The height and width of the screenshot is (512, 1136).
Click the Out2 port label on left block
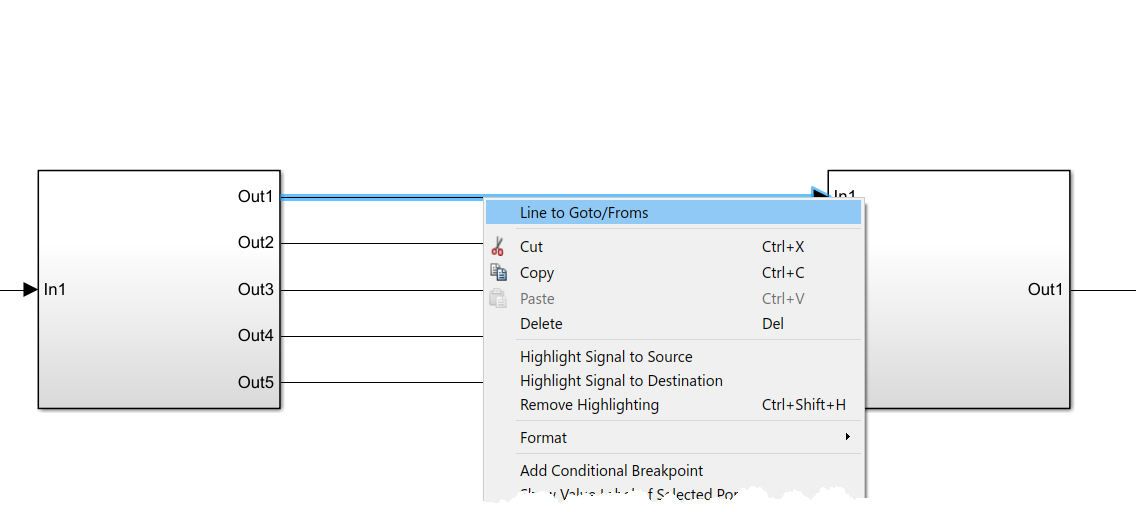tap(255, 243)
